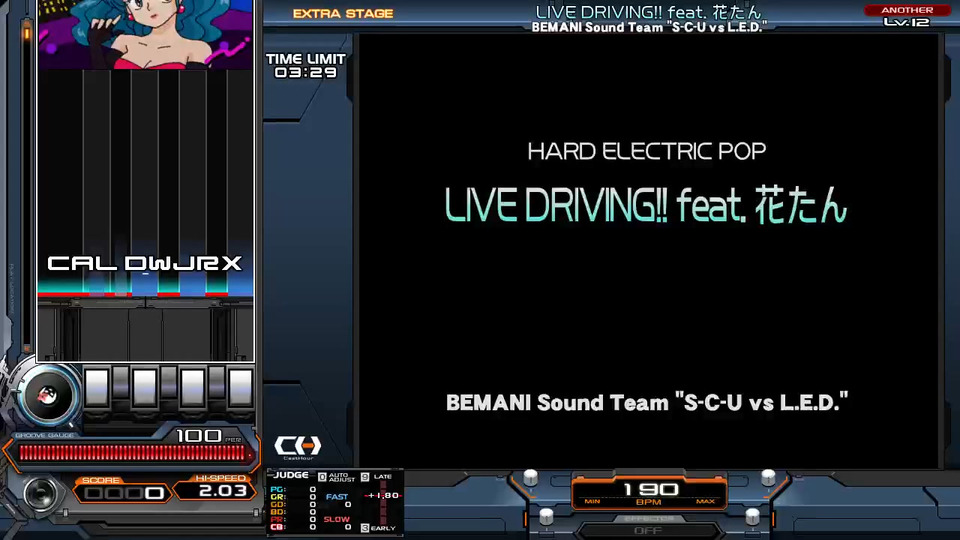Click the header artist name text
Image resolution: width=960 pixels, height=540 pixels.
pyautogui.click(x=649, y=27)
